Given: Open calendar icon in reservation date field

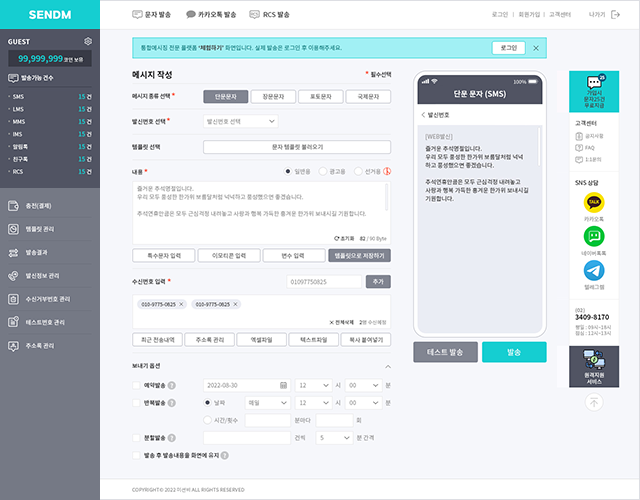Looking at the screenshot, I should [283, 385].
